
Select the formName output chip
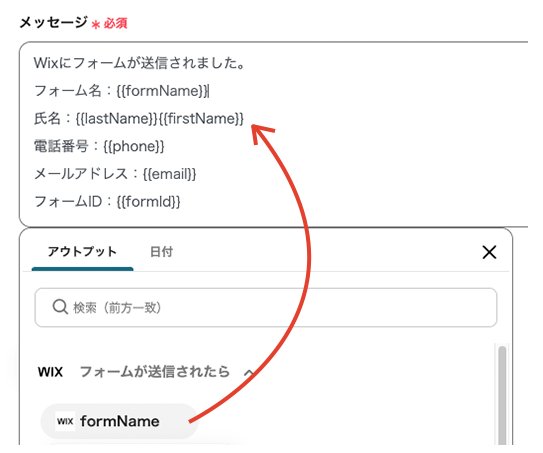pos(119,421)
